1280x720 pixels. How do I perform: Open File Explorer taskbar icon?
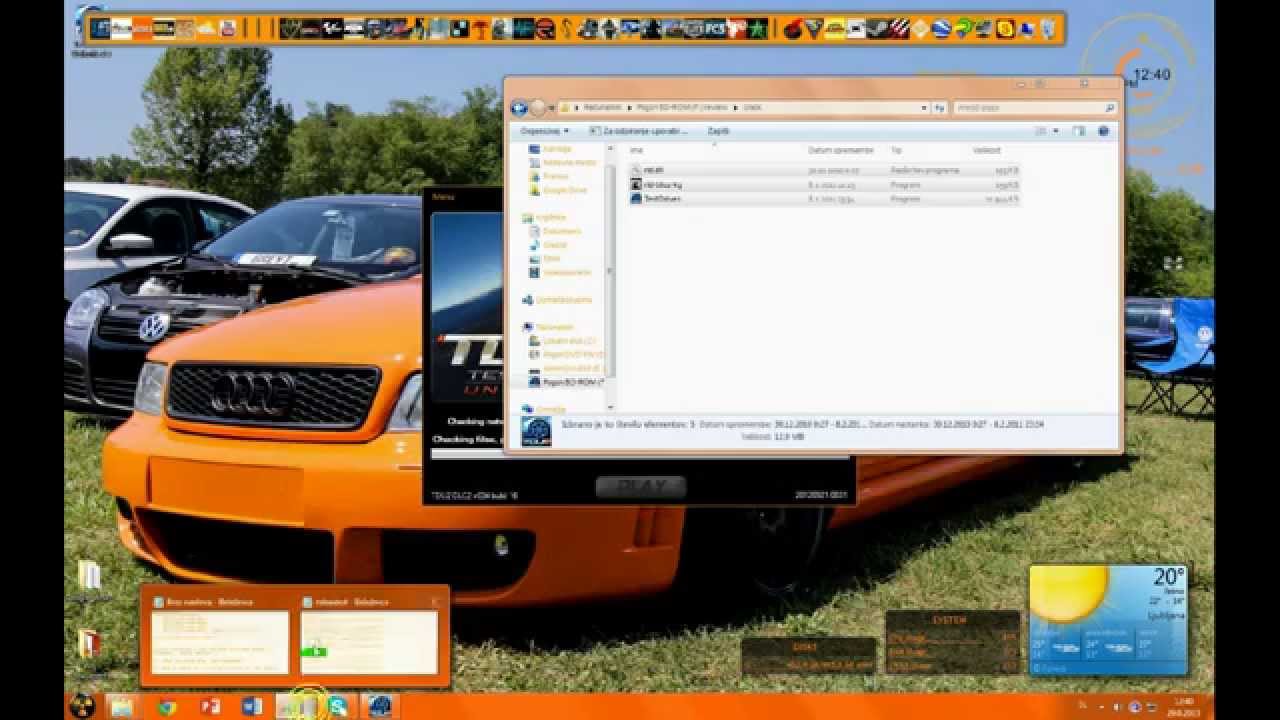tap(122, 707)
